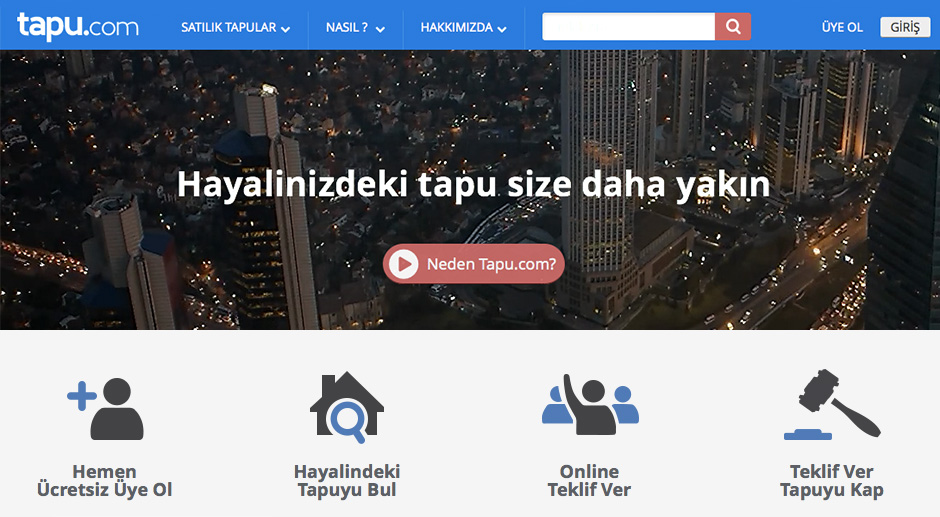The height and width of the screenshot is (517, 940).
Task: Click the tapu.com logo
Action: click(x=78, y=26)
